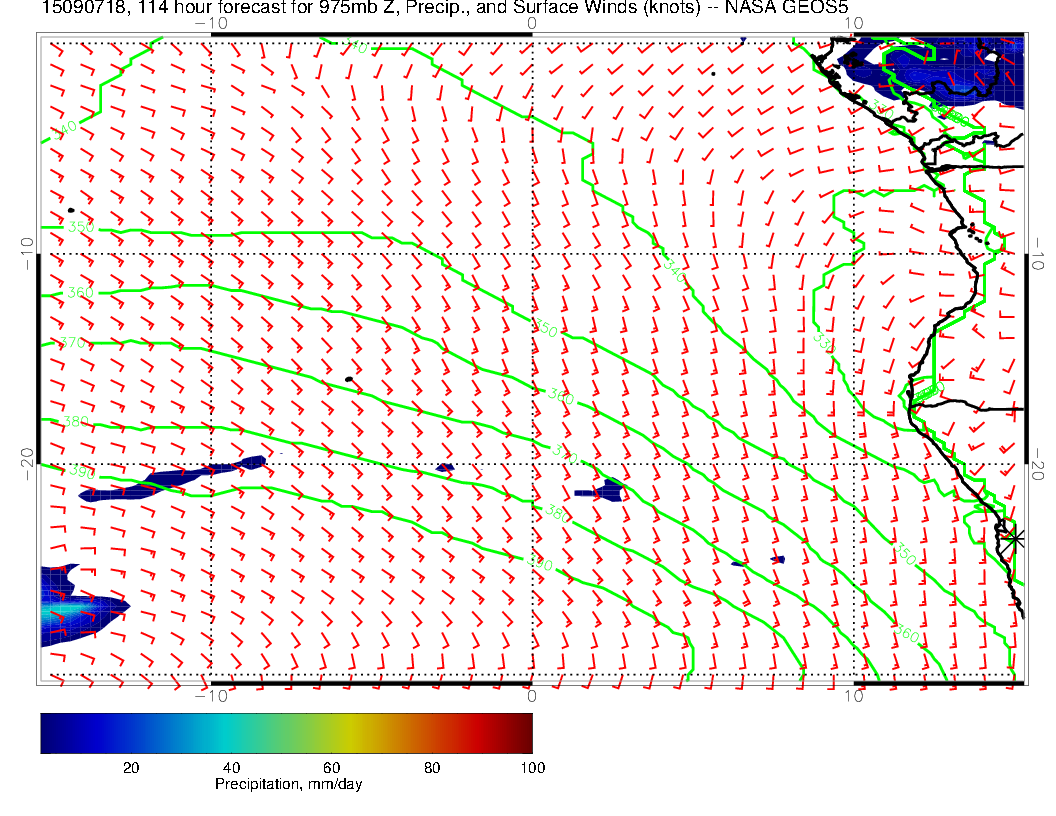Viewport: 1056px width, 816px height.
Task: Click the 0 longitude label on the bottom axis
Action: click(531, 696)
